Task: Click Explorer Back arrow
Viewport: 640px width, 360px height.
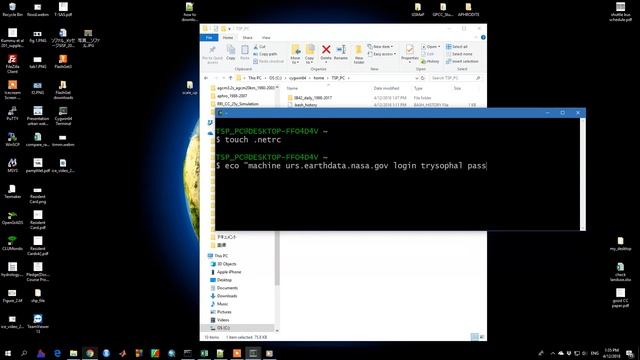Action: [206, 78]
